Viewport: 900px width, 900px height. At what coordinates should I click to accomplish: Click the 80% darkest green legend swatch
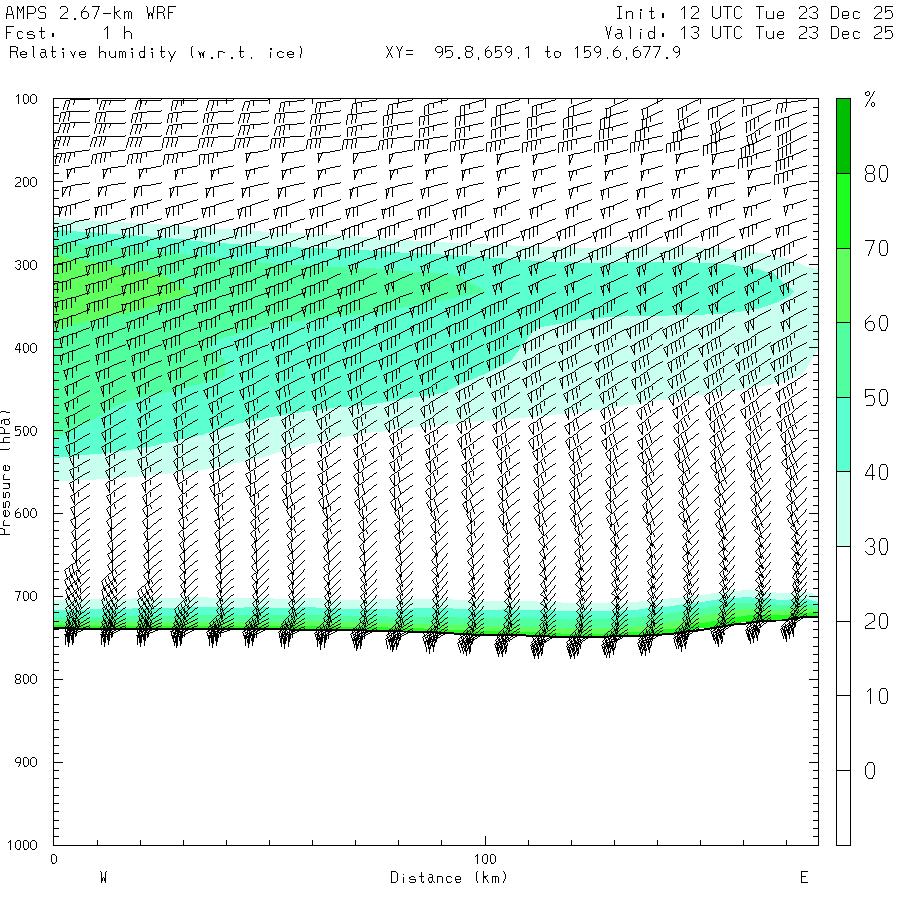coord(843,136)
